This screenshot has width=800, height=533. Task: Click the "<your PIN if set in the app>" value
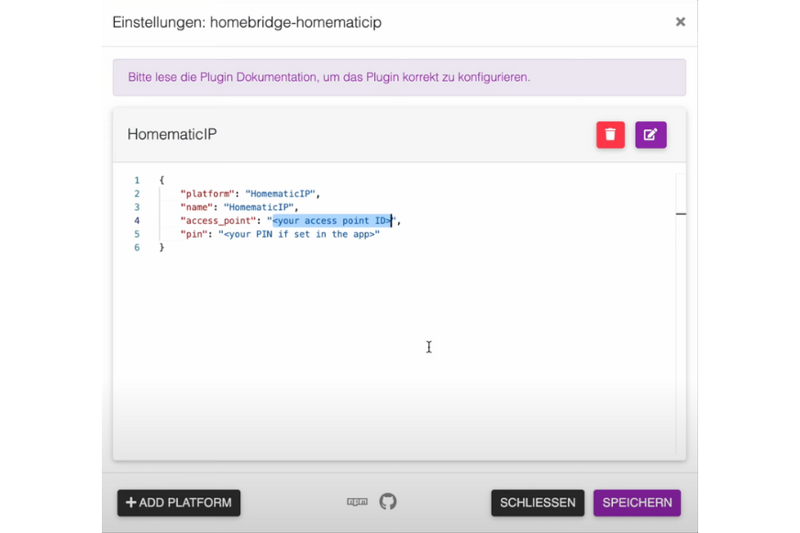(x=299, y=234)
